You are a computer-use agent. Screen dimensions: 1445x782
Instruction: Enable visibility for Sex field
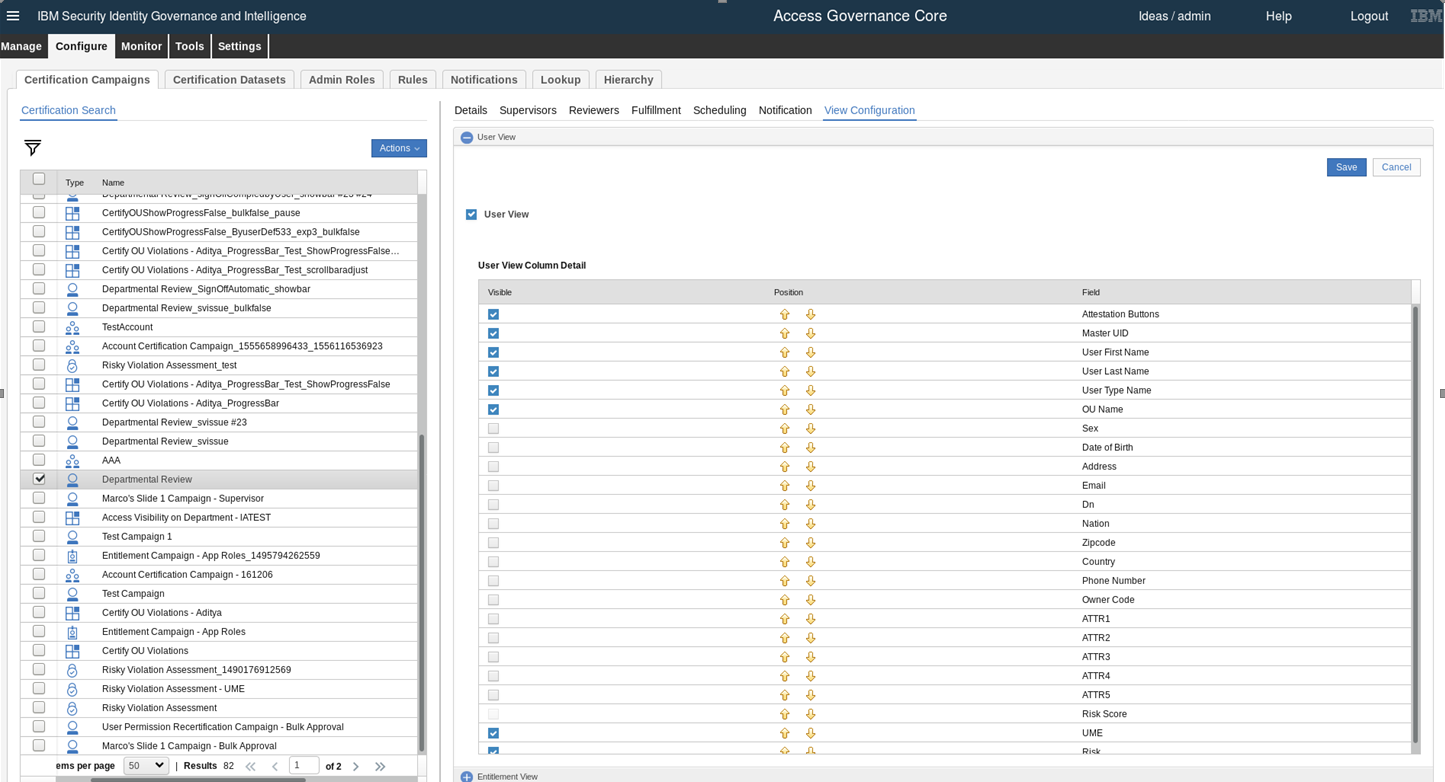tap(493, 428)
